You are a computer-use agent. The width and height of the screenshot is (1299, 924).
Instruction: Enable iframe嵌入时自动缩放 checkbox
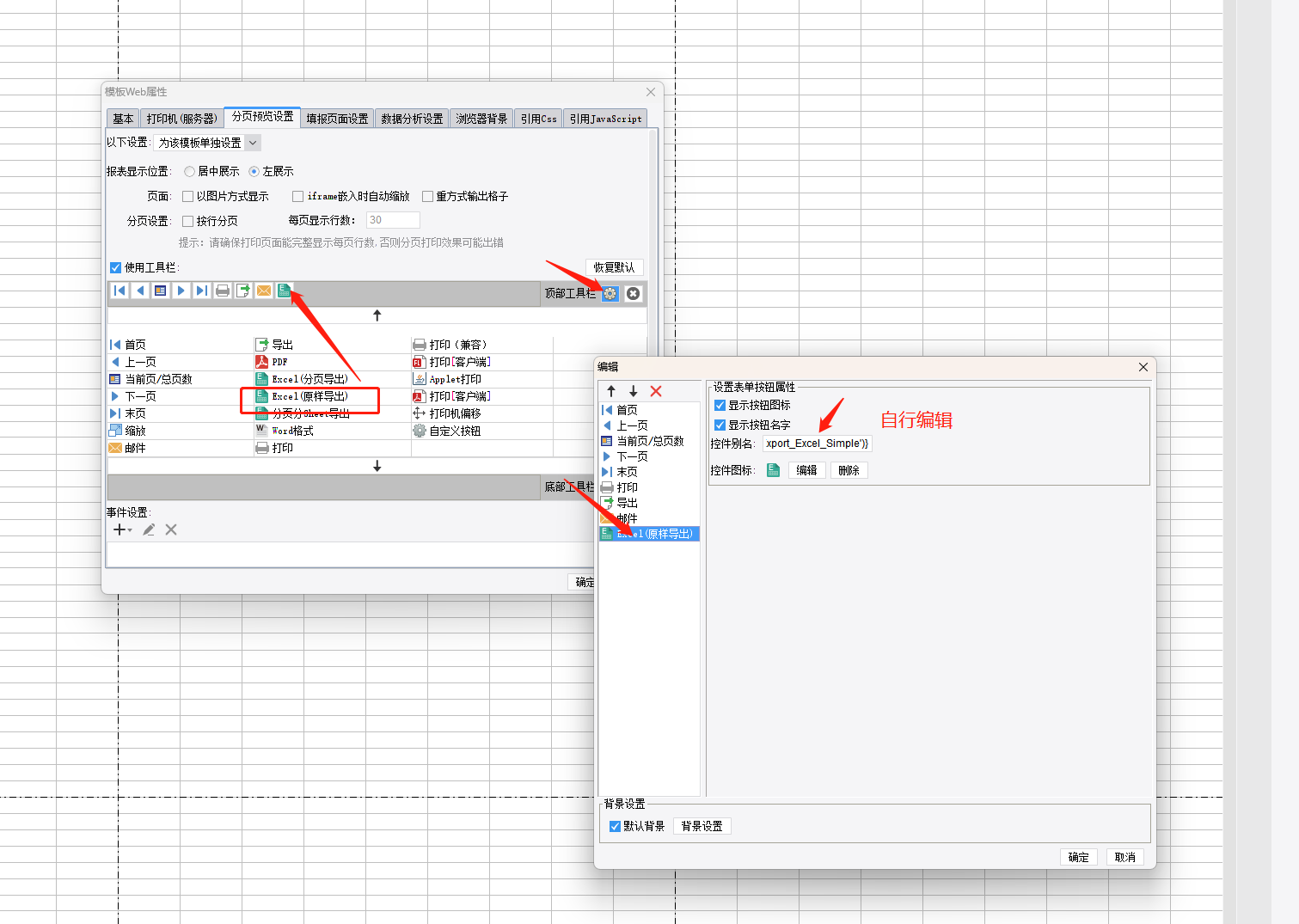click(297, 196)
